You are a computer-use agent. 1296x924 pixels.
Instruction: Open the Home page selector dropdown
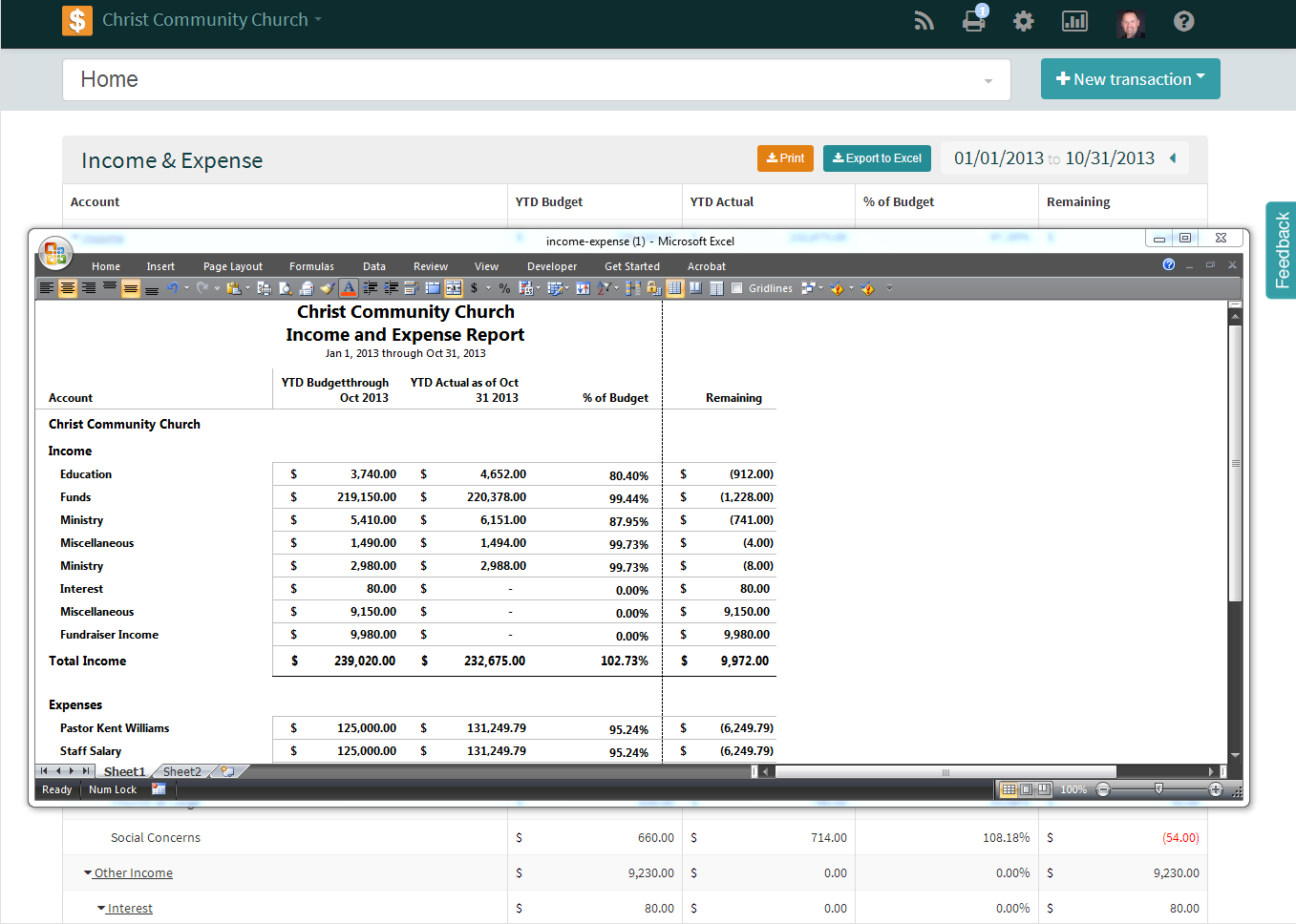(x=537, y=80)
